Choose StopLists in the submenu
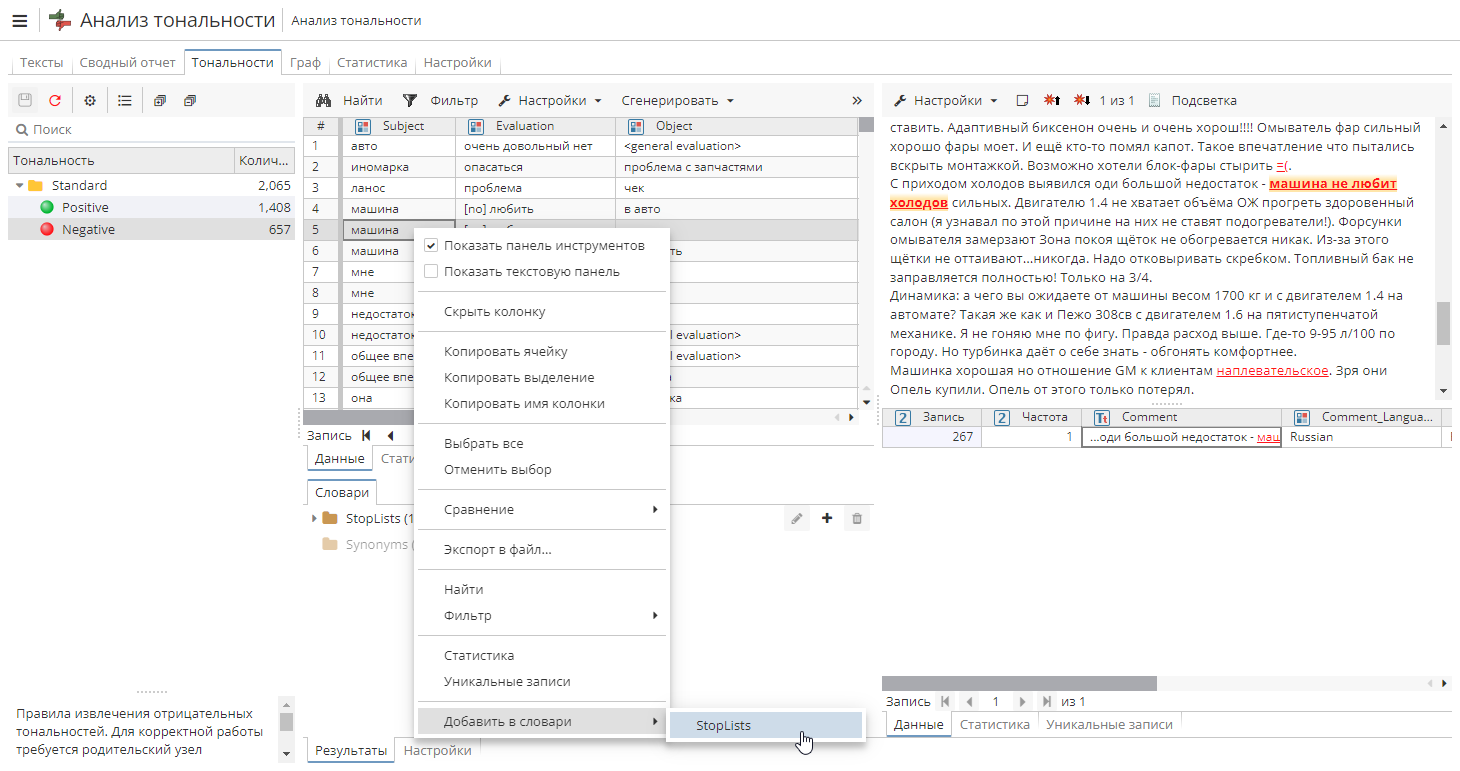The width and height of the screenshot is (1460, 771). 765,725
